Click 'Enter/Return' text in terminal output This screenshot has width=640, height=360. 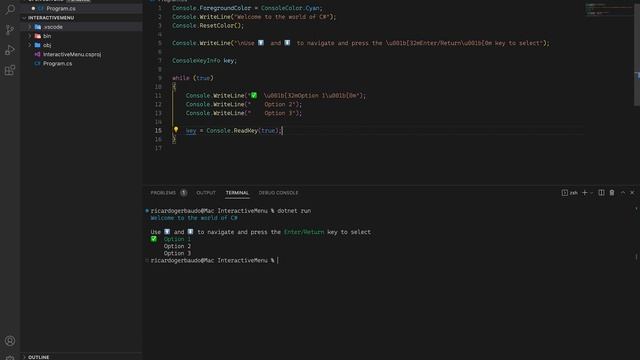point(304,232)
